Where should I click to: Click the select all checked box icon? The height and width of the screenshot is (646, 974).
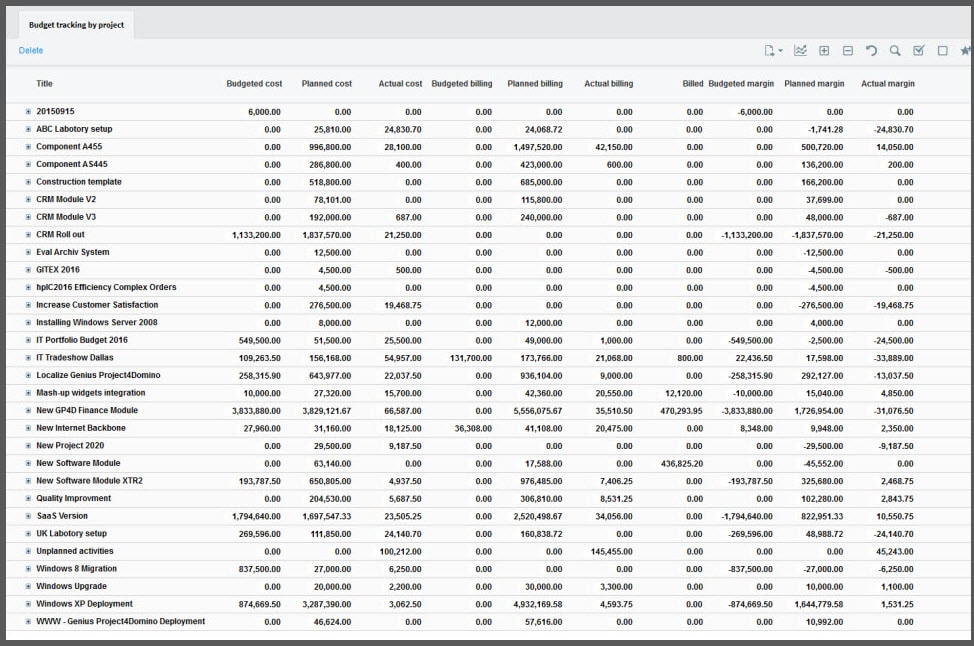(918, 51)
